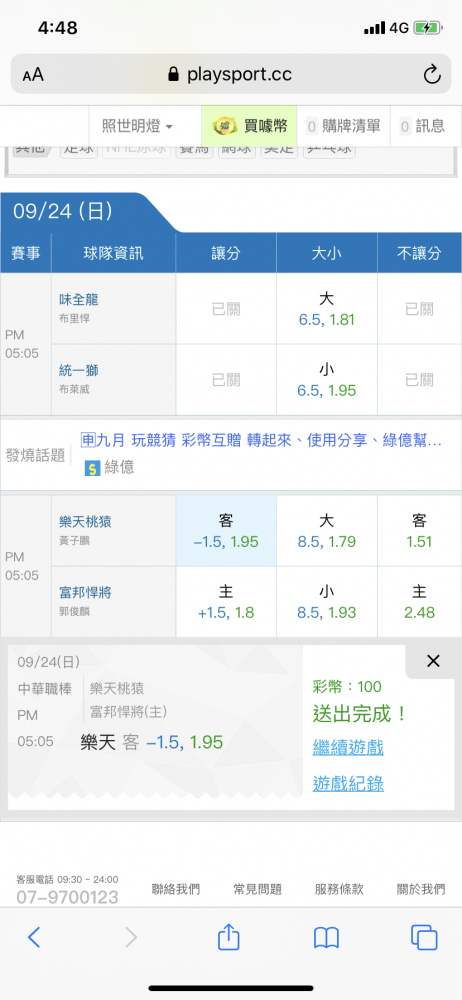Tap the AA reader text size icon
462x1000 pixels.
[33, 75]
